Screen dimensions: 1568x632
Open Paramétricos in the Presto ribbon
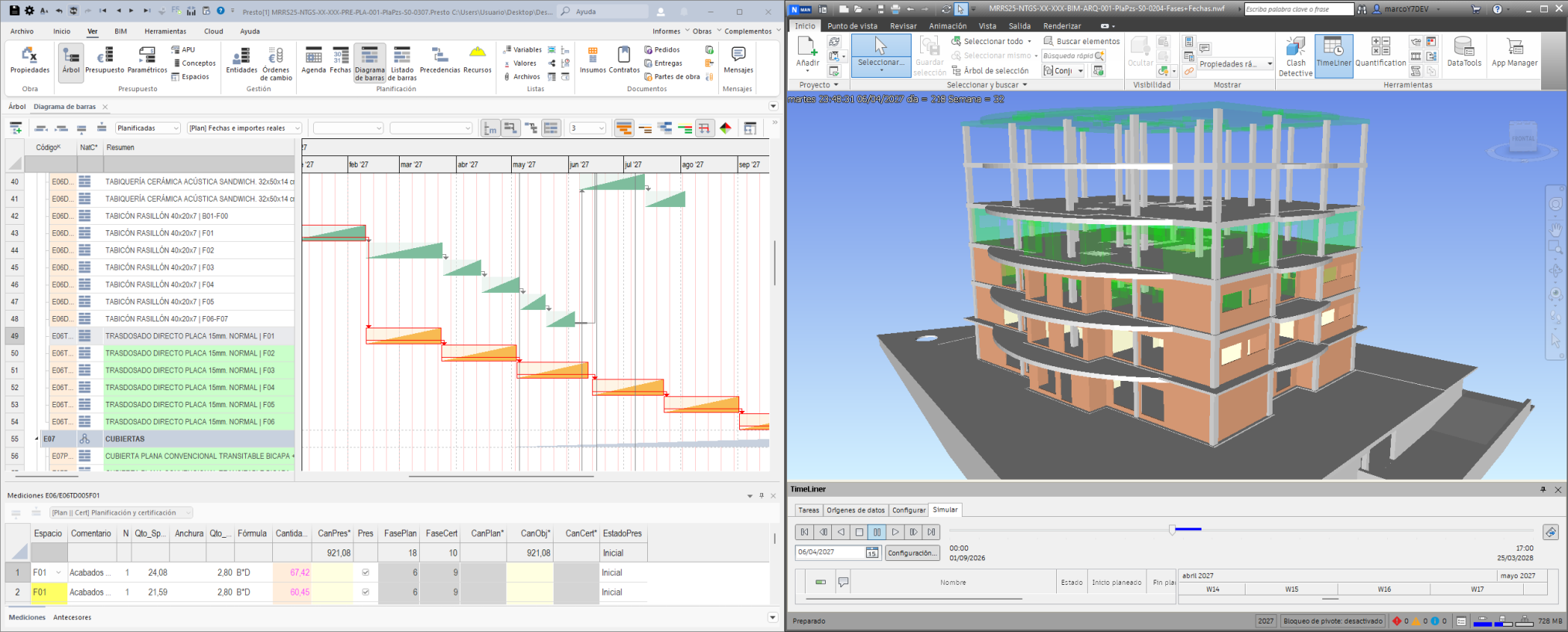pyautogui.click(x=147, y=61)
